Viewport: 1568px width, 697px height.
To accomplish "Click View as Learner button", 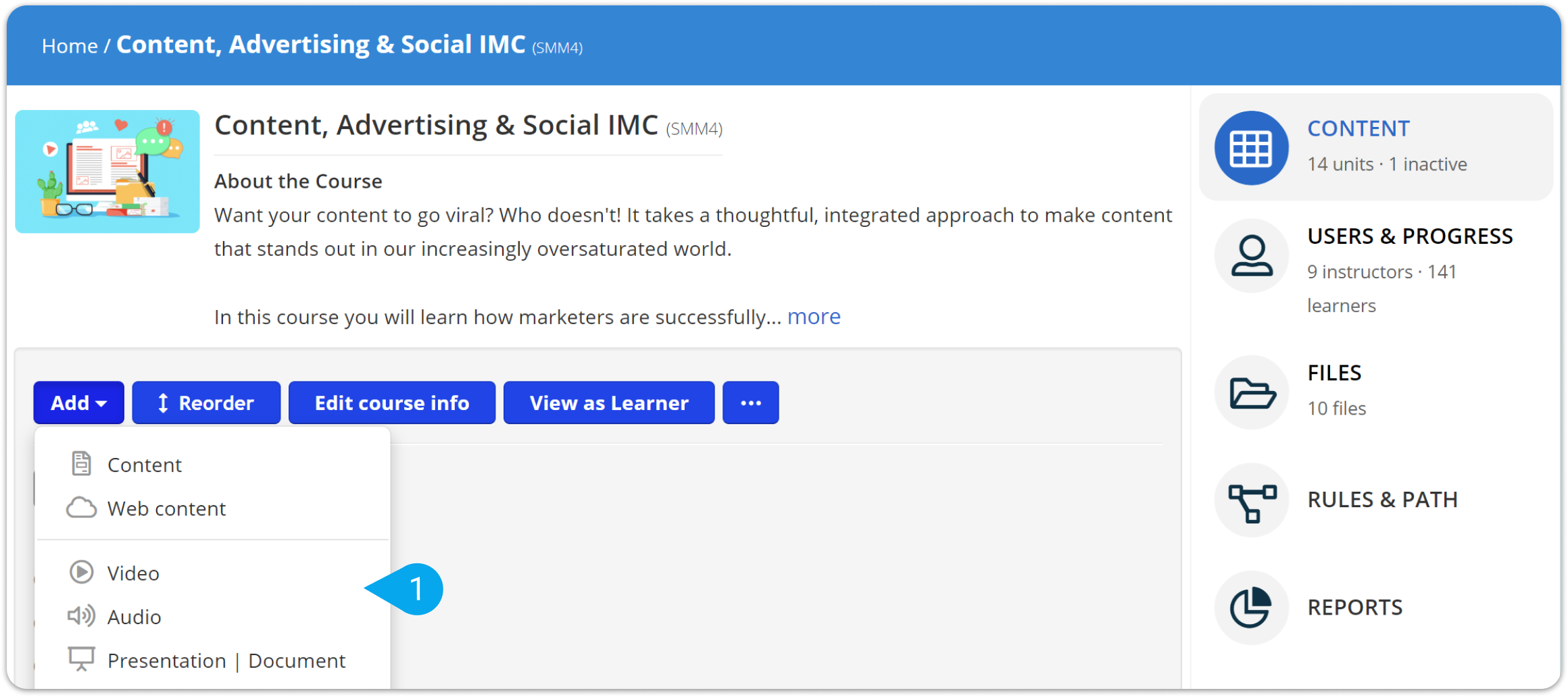I will [x=609, y=403].
